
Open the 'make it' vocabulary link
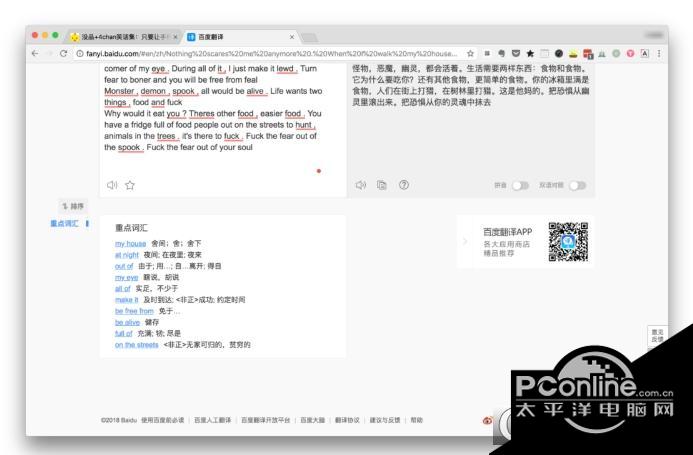(126, 300)
